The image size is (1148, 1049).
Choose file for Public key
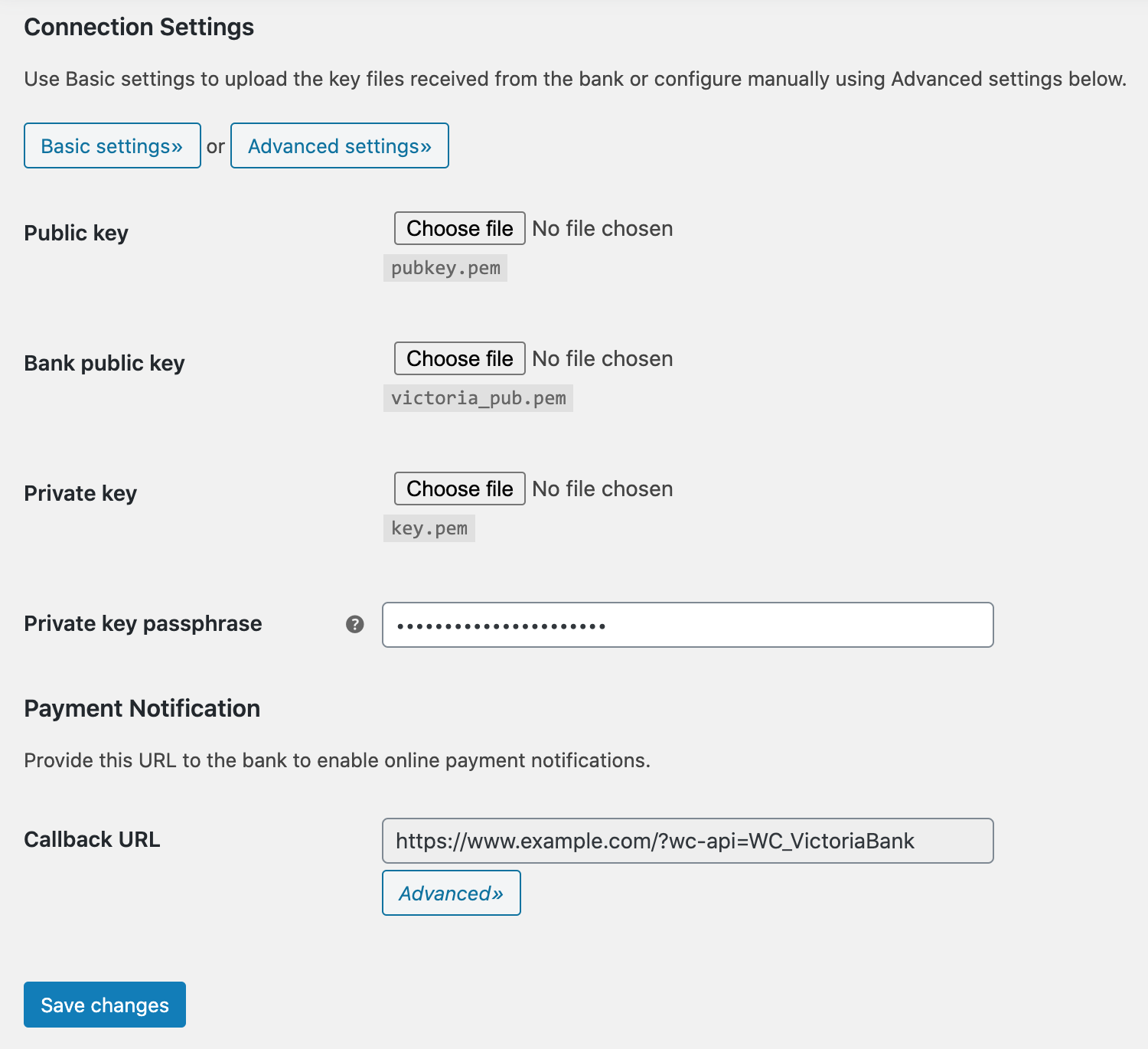point(459,228)
